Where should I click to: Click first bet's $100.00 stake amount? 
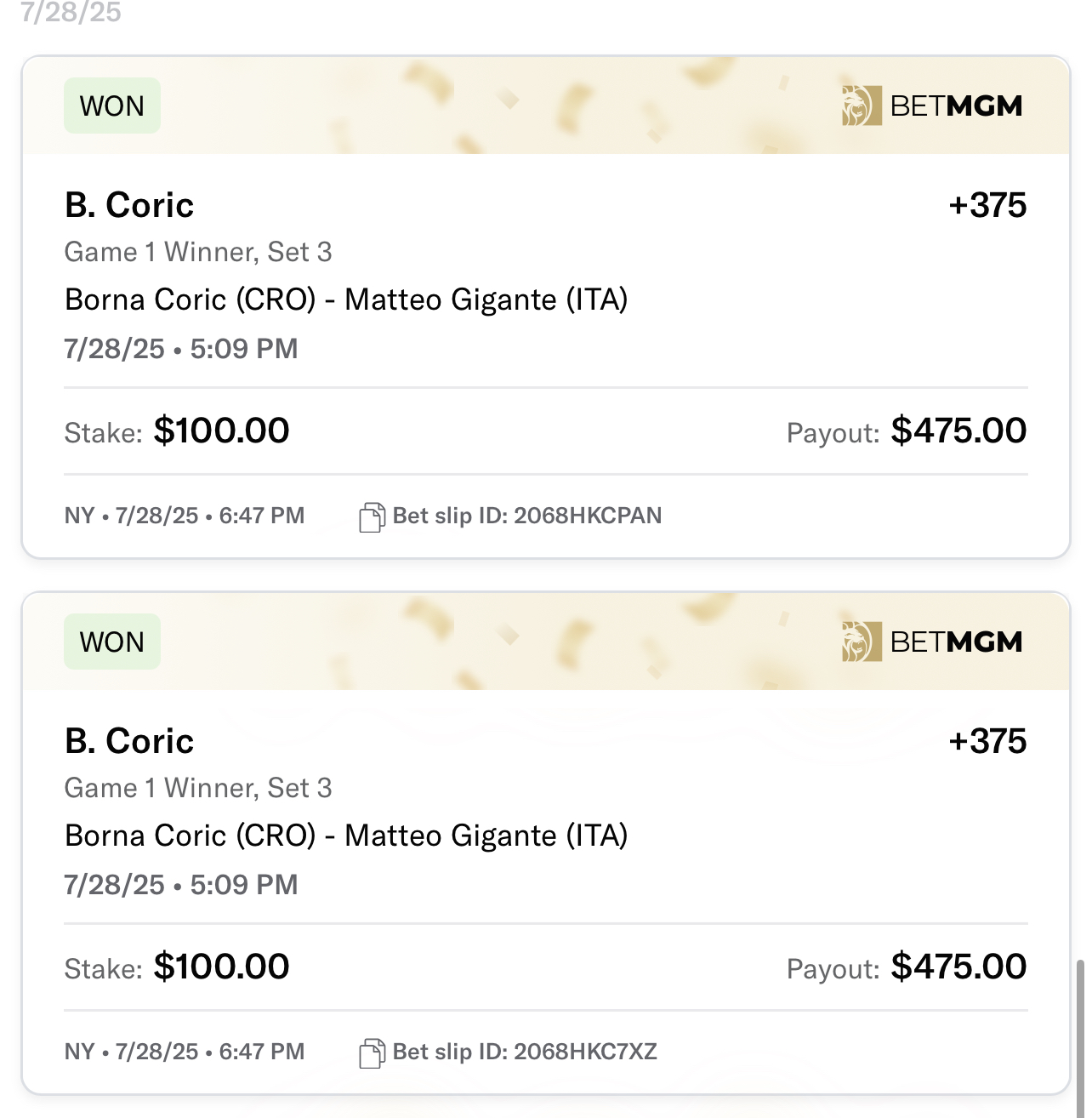(x=221, y=431)
